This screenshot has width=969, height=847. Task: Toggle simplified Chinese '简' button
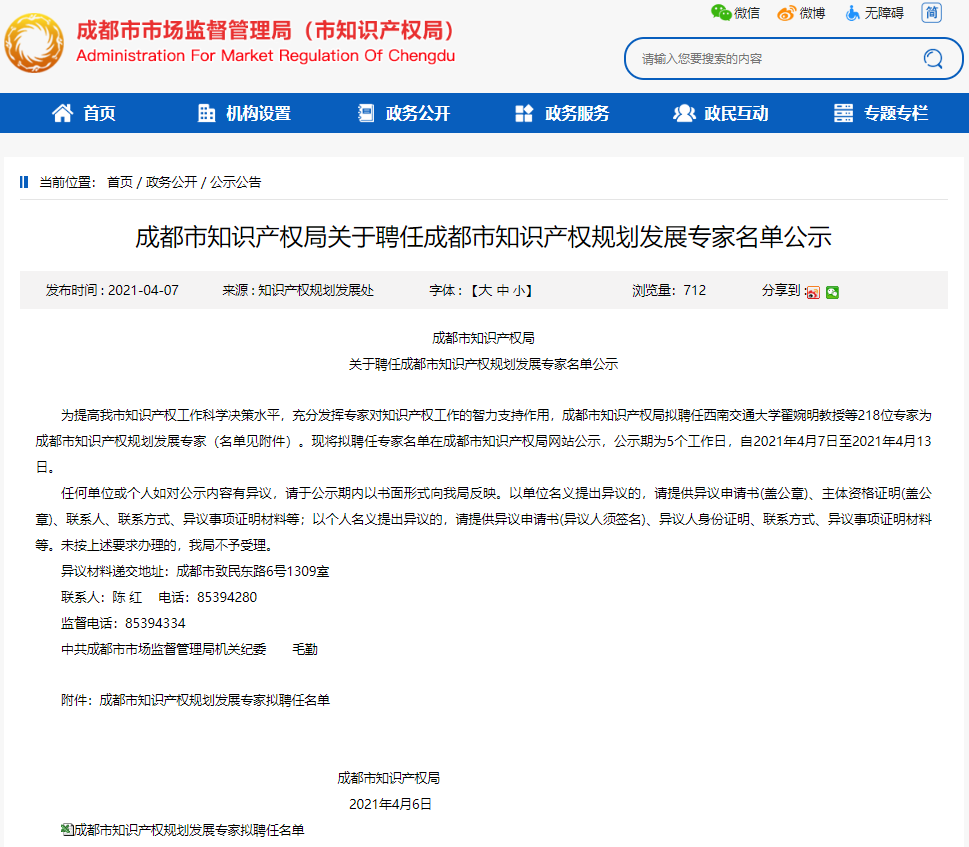pyautogui.click(x=932, y=13)
